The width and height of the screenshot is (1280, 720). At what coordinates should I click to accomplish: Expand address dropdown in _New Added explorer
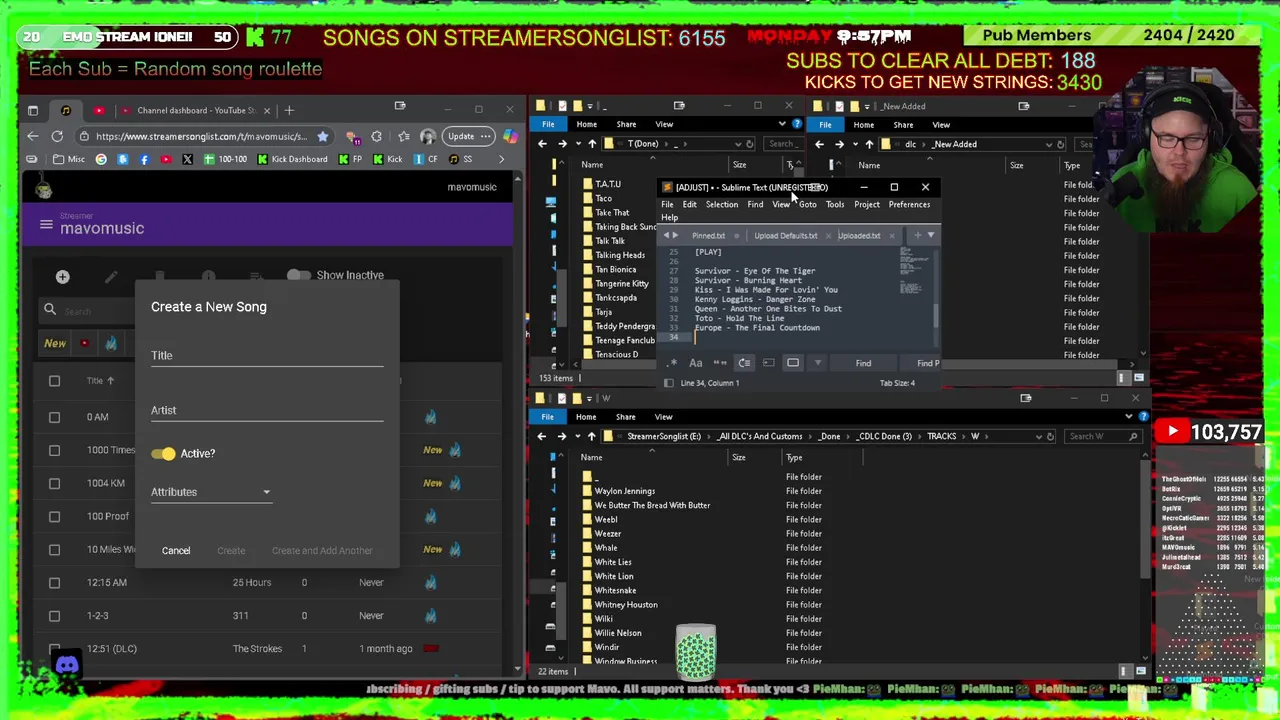click(1048, 144)
